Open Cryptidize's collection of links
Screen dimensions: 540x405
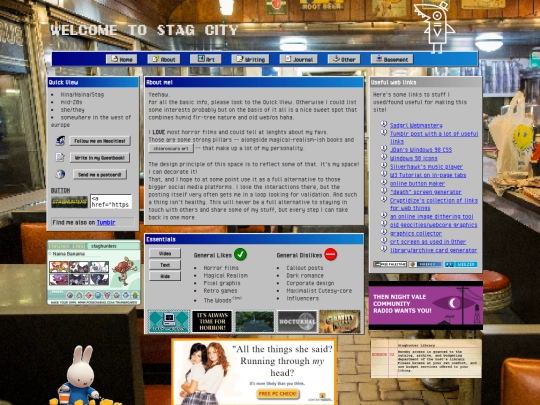pyautogui.click(x=434, y=204)
